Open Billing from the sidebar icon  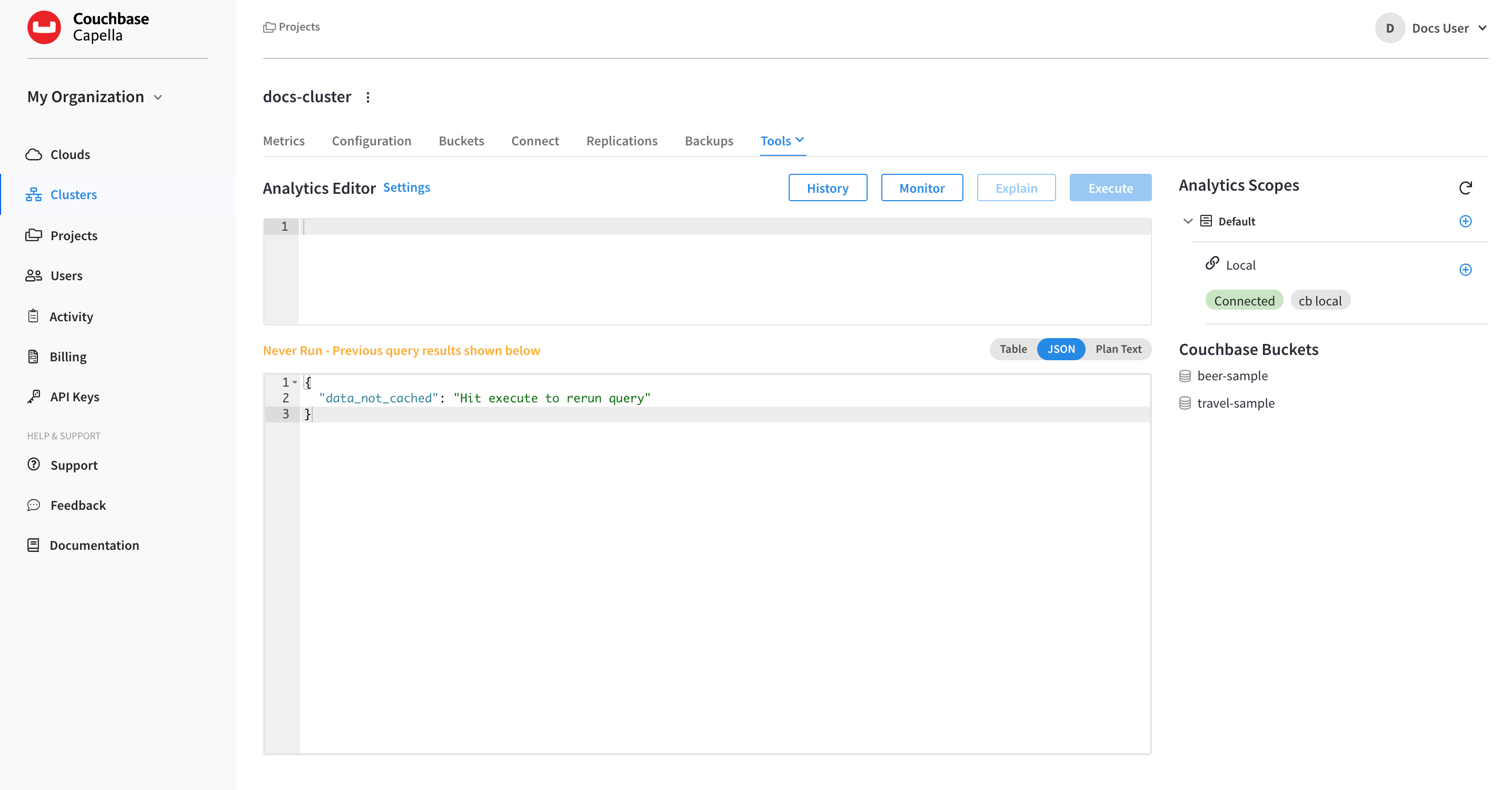coord(34,356)
